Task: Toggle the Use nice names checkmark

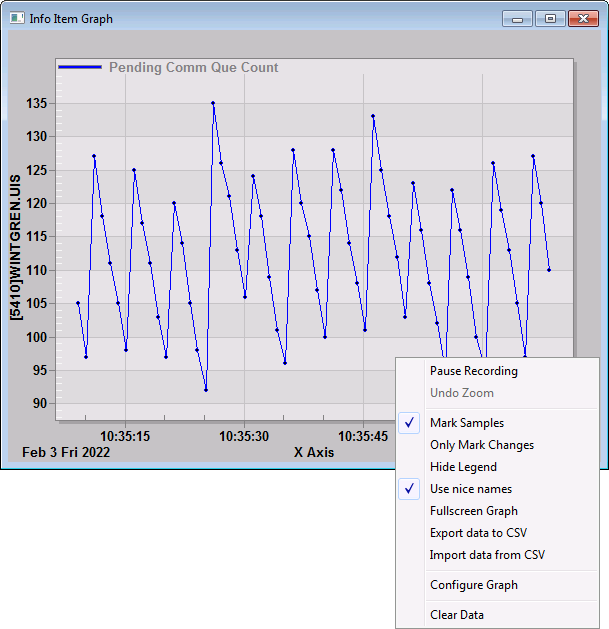Action: click(409, 489)
